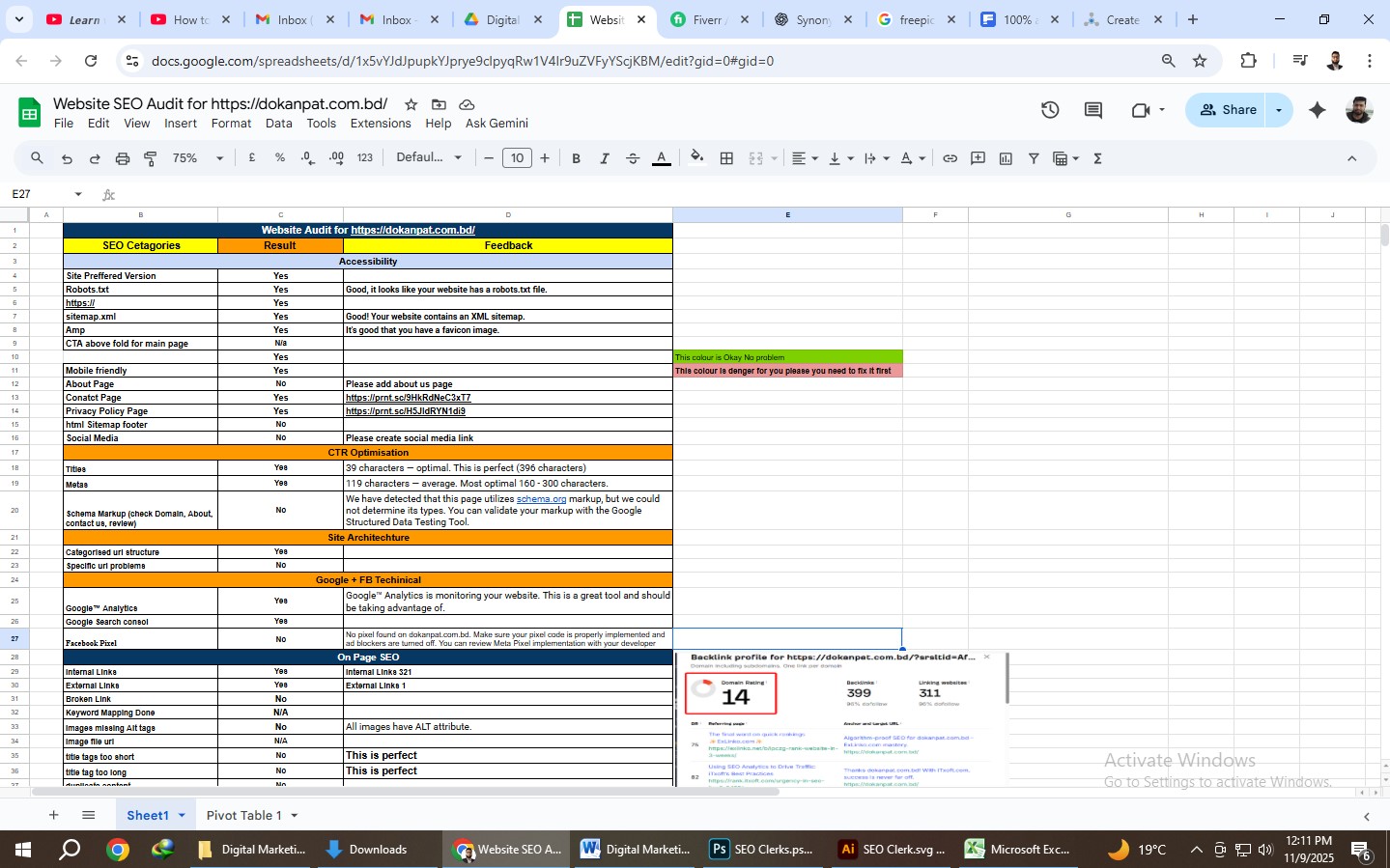The image size is (1390, 868).
Task: Toggle bold formatting
Action: (576, 157)
